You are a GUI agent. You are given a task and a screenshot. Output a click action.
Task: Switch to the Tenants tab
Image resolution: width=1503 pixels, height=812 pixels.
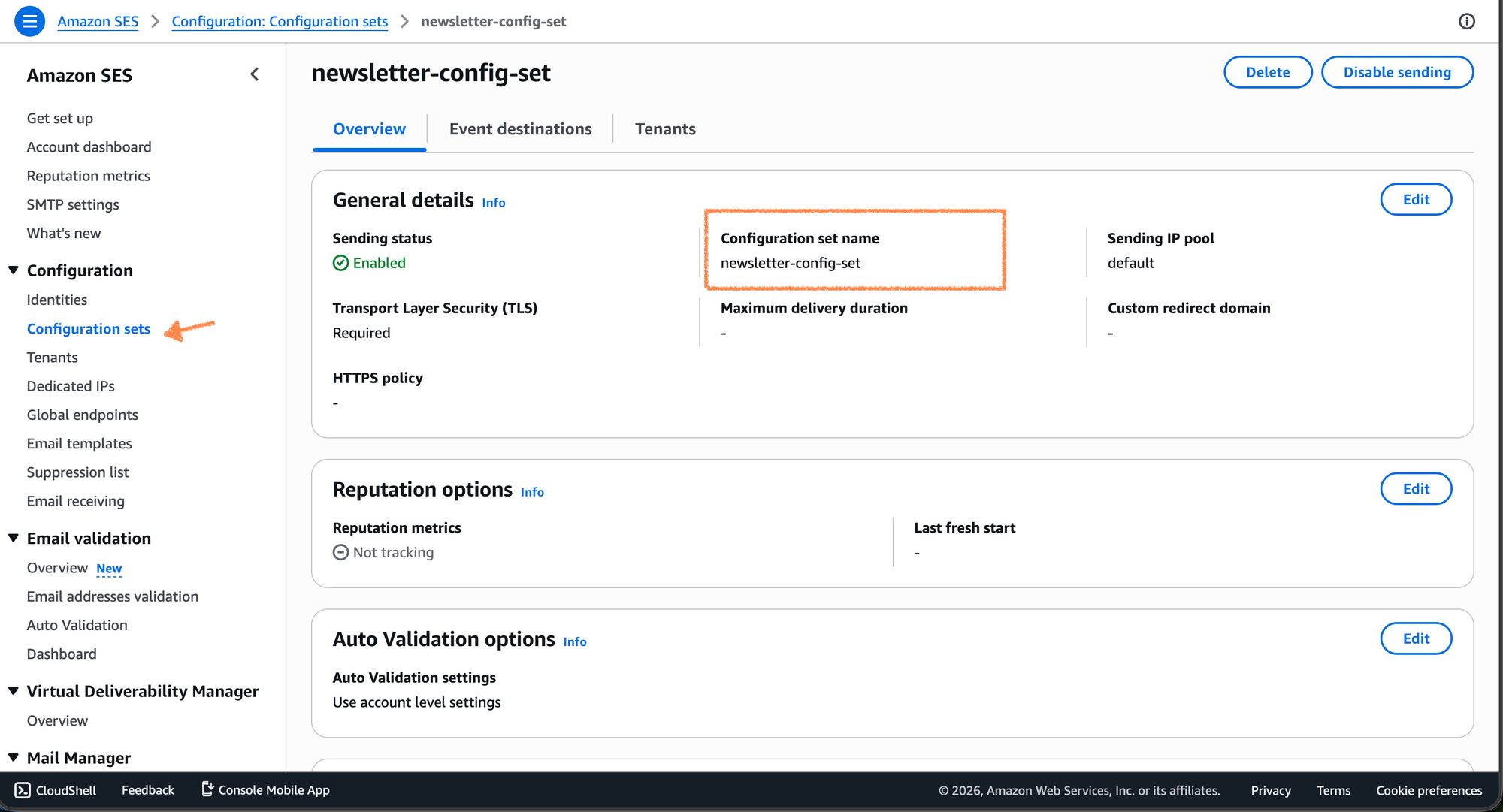coord(665,129)
